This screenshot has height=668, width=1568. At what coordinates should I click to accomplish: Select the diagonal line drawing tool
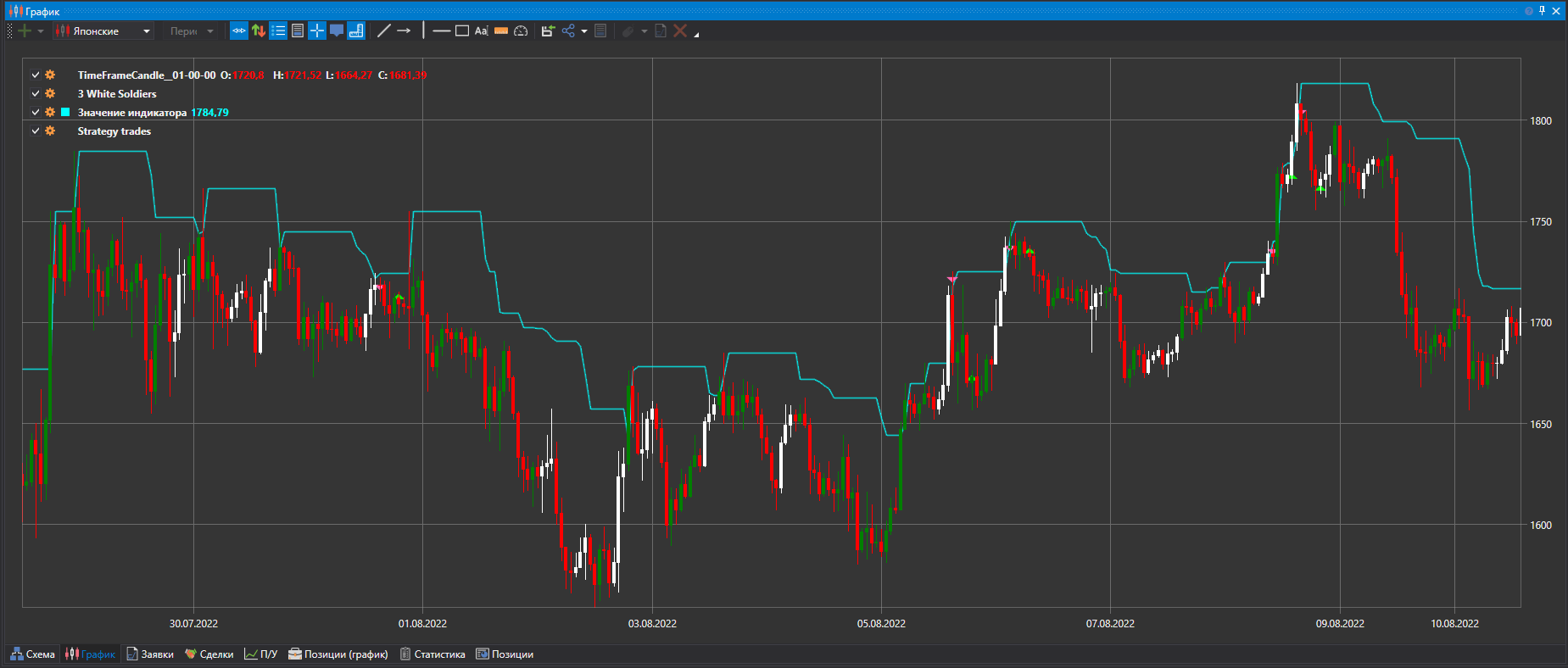tap(383, 31)
